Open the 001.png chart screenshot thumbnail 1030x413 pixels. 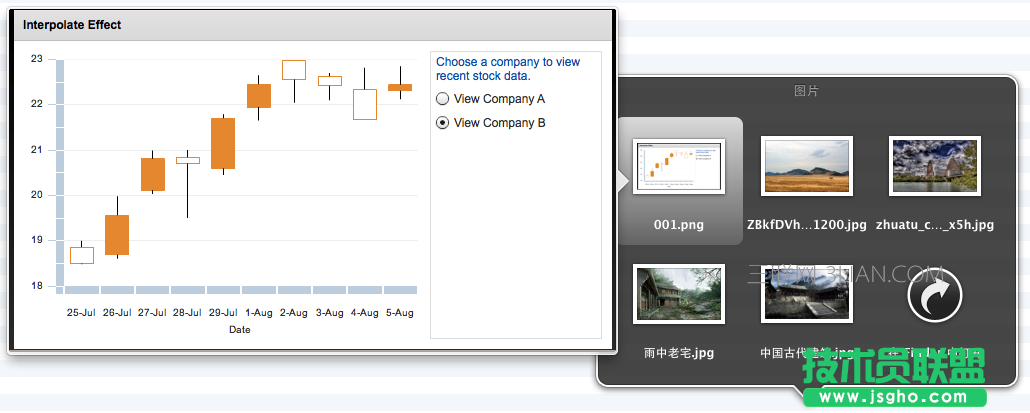coord(679,165)
